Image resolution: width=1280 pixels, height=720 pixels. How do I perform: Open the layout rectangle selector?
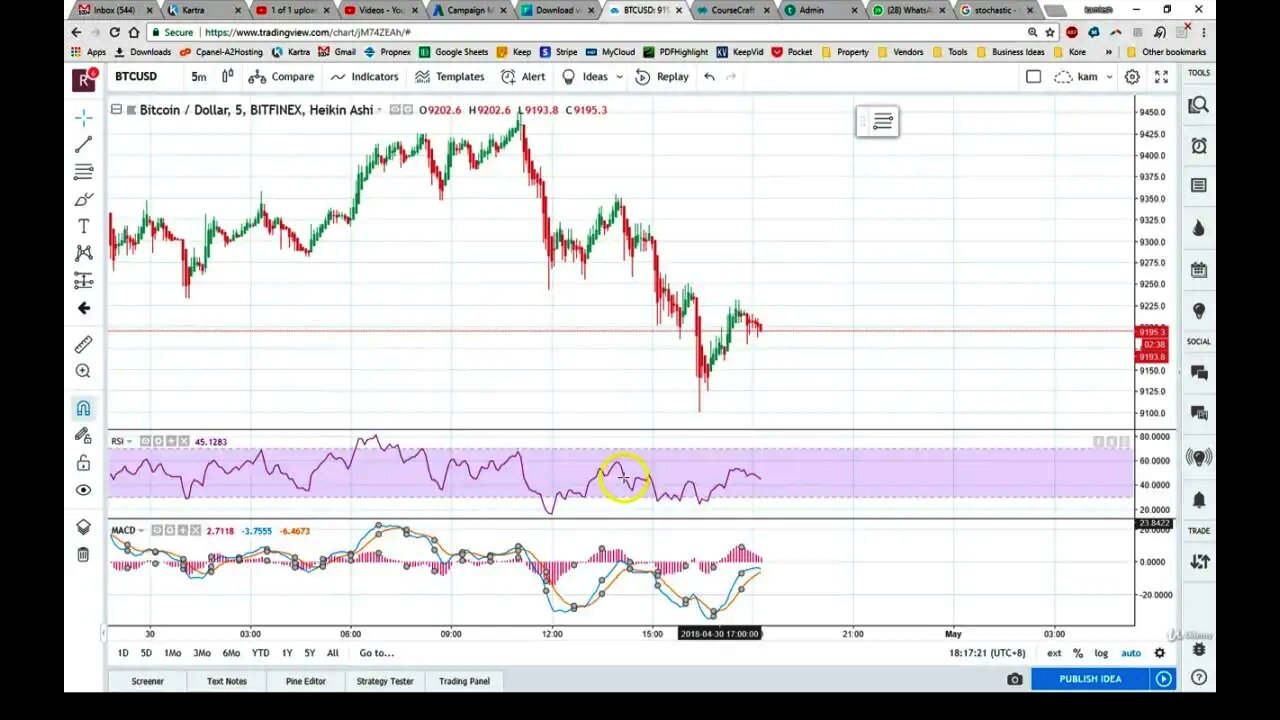[1033, 76]
